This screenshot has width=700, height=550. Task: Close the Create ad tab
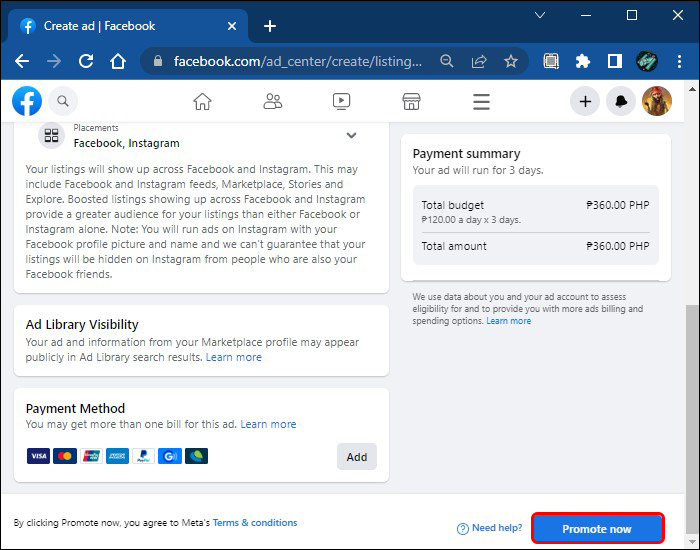coord(232,26)
